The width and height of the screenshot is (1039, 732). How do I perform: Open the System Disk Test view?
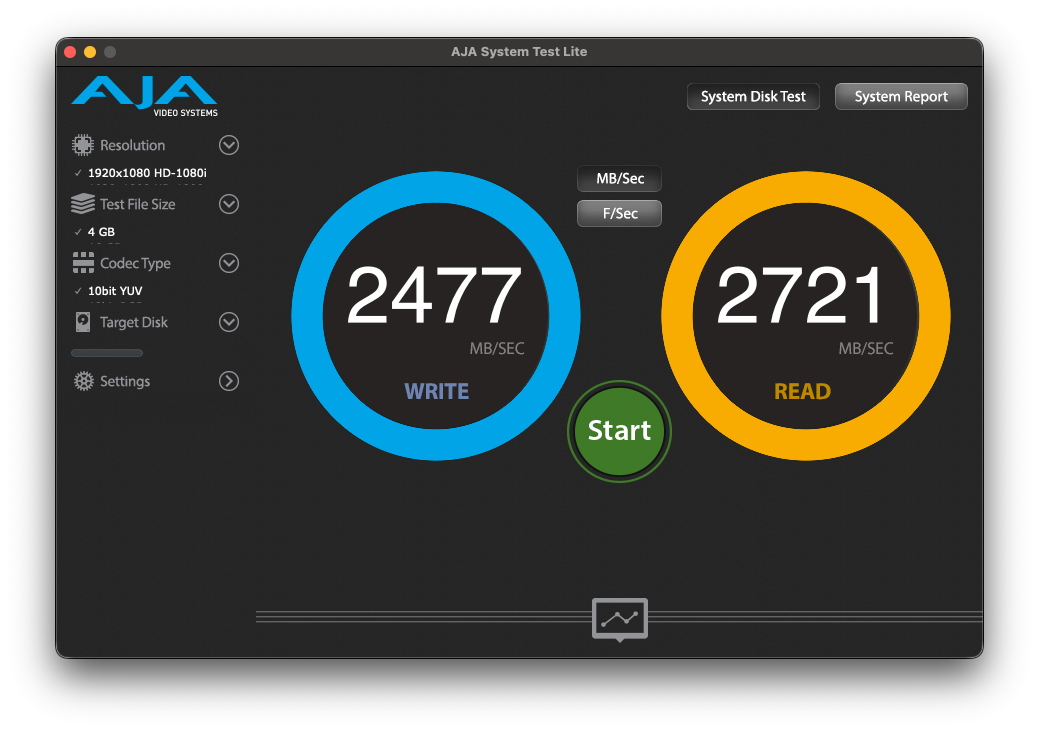pos(753,97)
